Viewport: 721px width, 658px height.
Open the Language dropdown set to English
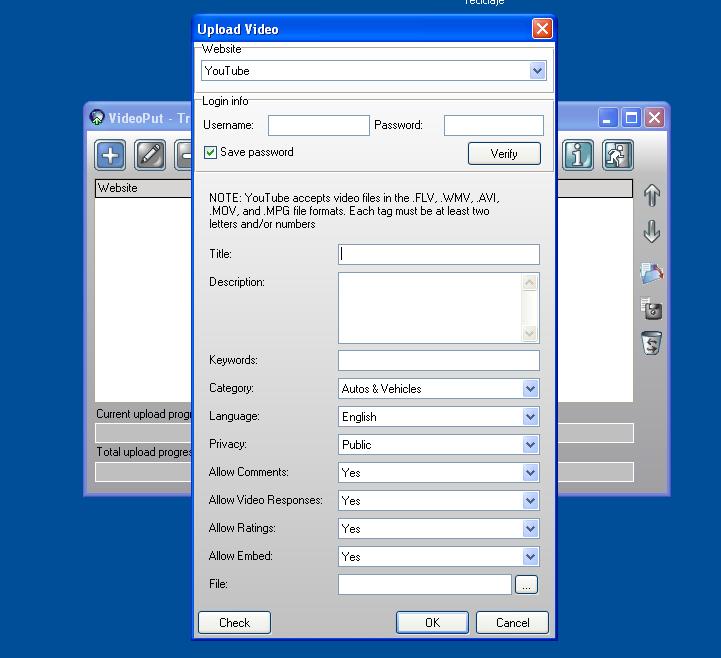click(x=439, y=417)
